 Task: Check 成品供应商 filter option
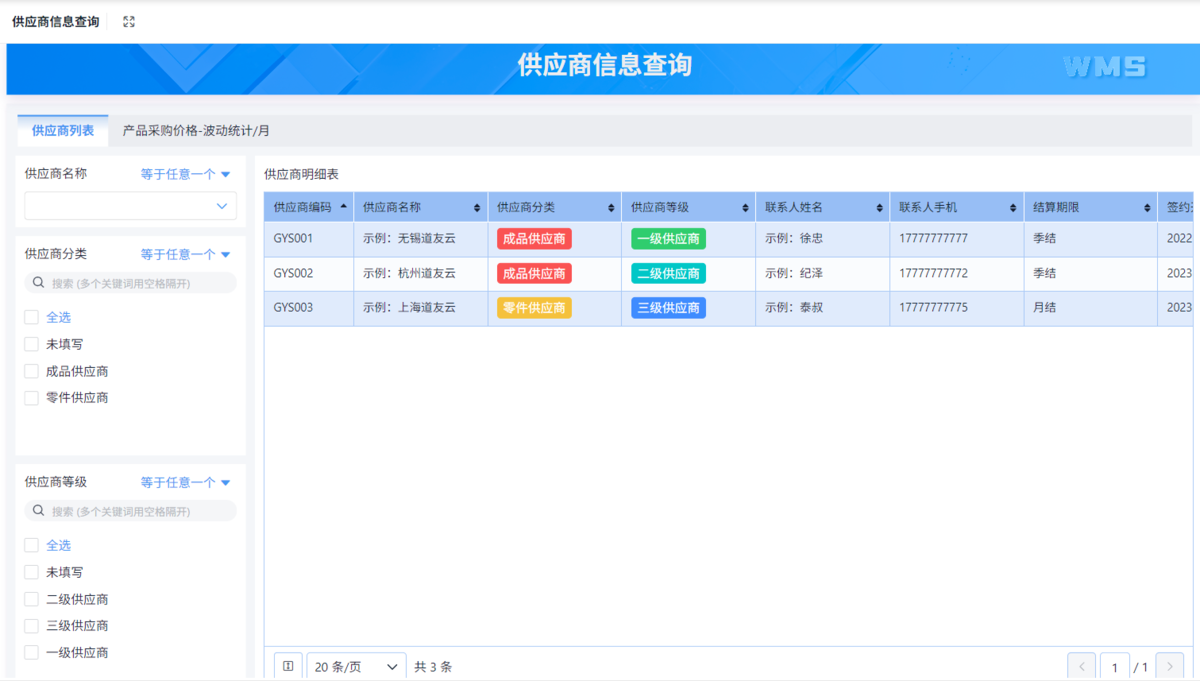(31, 371)
